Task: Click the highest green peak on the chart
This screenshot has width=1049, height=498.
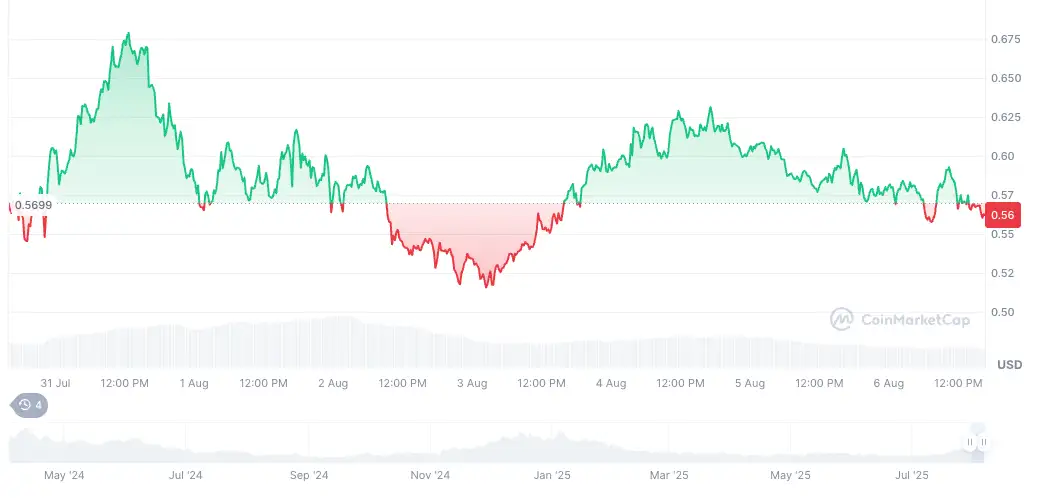Action: coord(129,34)
